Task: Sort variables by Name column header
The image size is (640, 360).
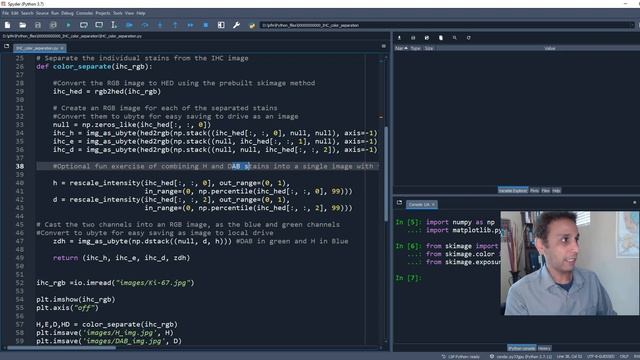Action: tap(401, 48)
